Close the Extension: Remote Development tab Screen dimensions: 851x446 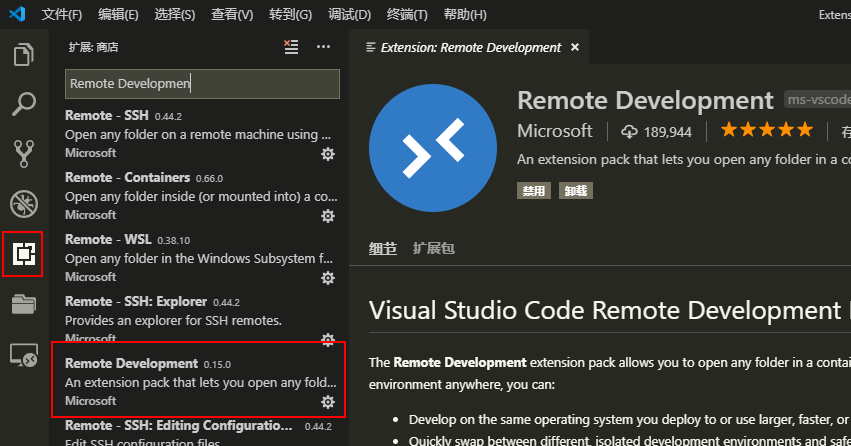575,48
